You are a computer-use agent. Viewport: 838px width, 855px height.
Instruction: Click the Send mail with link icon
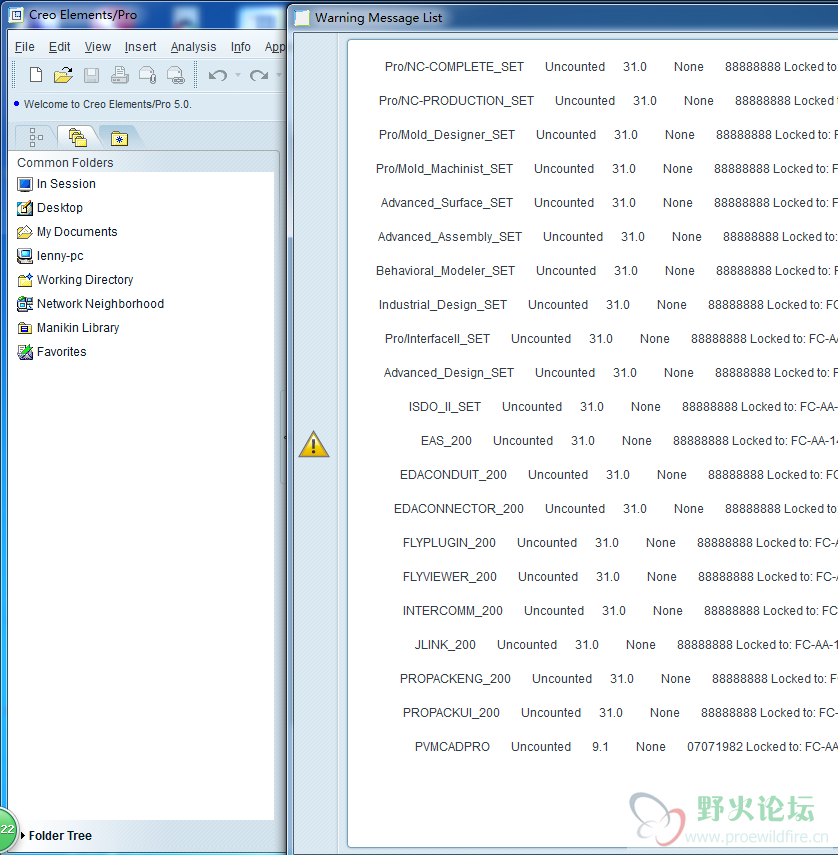176,75
